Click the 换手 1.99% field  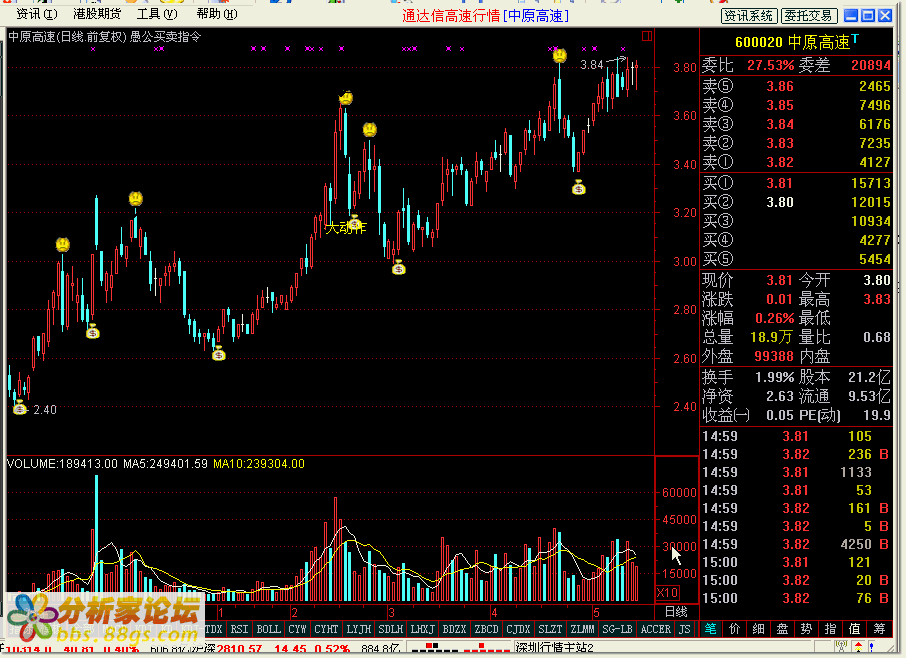click(748, 377)
